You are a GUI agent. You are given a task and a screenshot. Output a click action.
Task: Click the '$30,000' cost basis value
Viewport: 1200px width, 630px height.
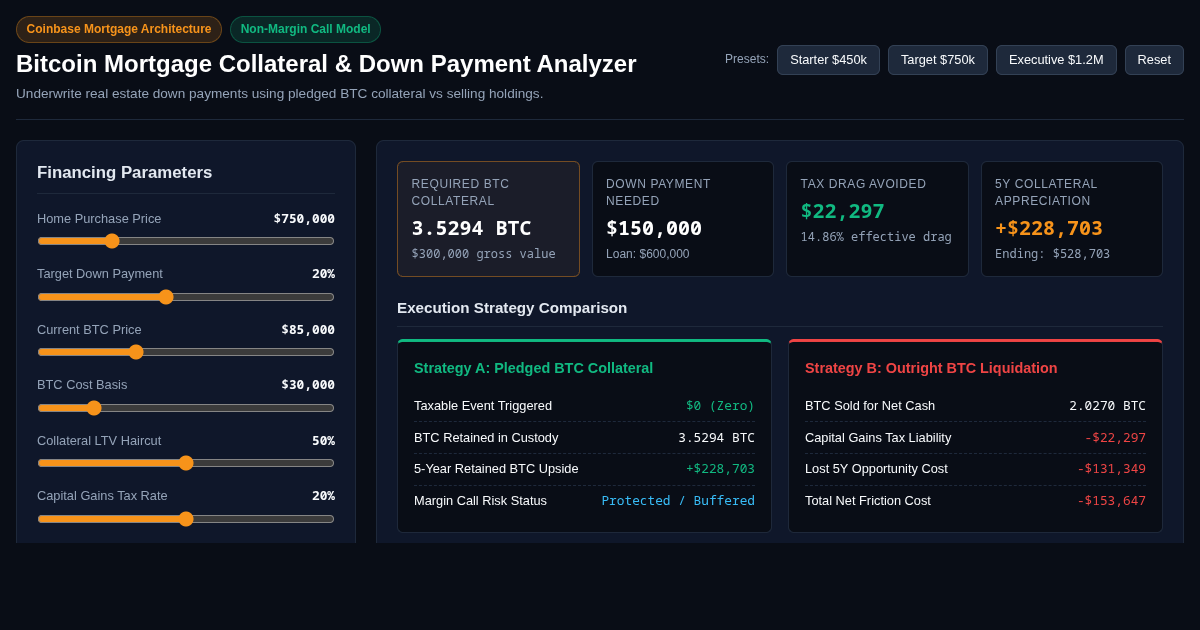click(308, 385)
